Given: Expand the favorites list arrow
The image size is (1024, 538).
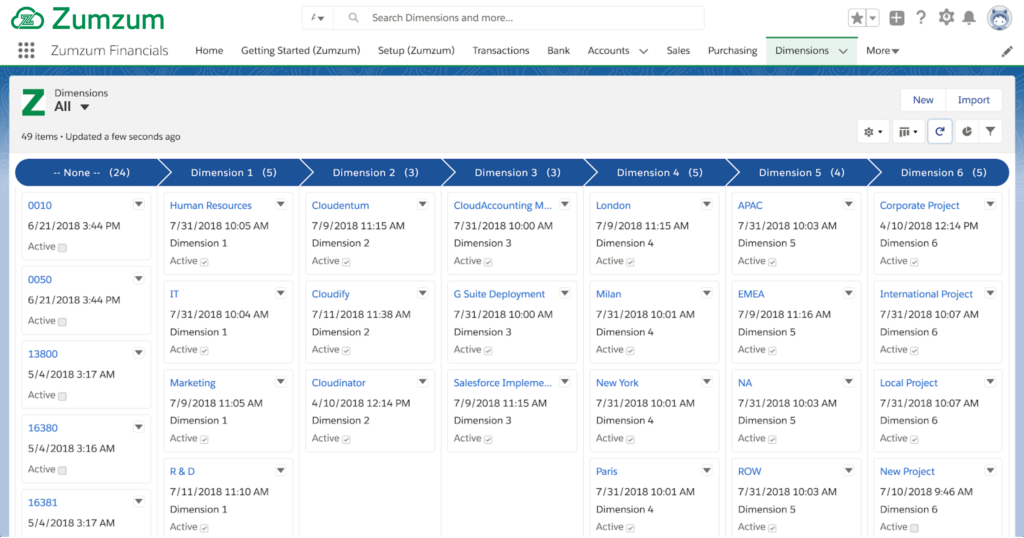Looking at the screenshot, I should pos(872,18).
